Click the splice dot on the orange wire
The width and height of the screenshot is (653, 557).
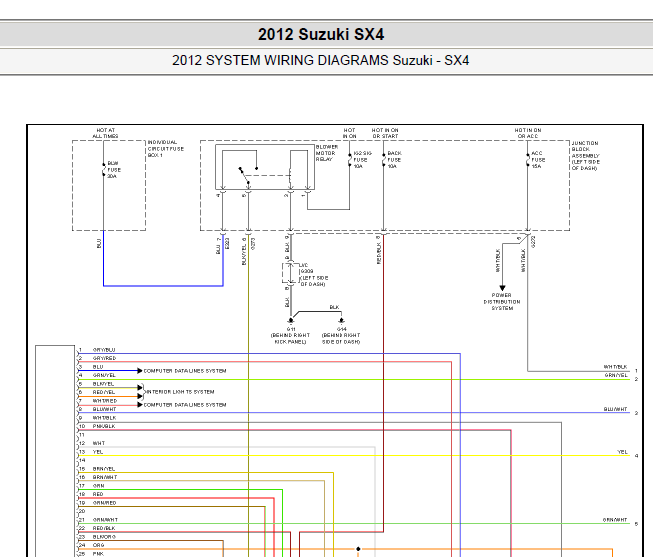point(358,549)
